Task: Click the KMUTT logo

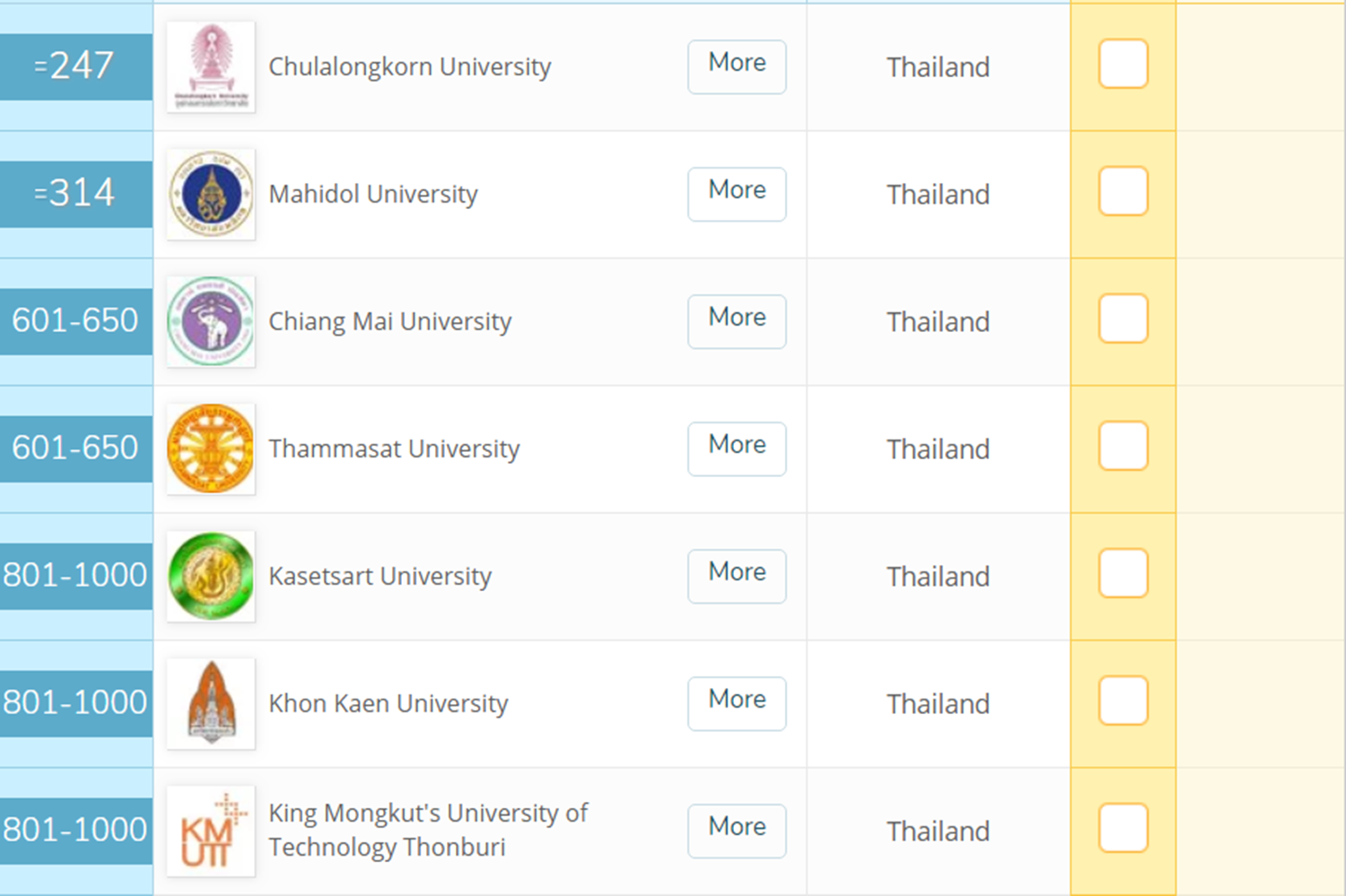Action: (211, 831)
